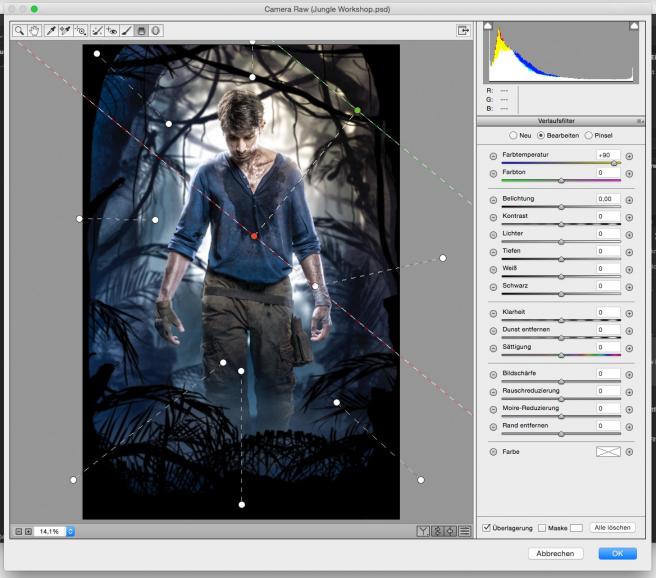Decrease Moiré-Reduzierung with its minus icon
The height and width of the screenshot is (578, 656).
pyautogui.click(x=493, y=409)
